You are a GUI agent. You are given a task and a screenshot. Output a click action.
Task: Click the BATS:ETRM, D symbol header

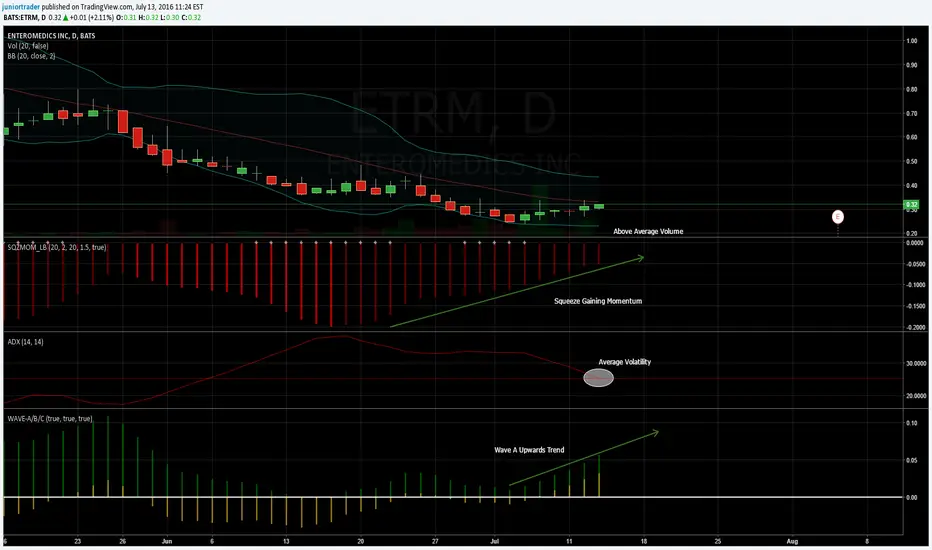(24, 18)
